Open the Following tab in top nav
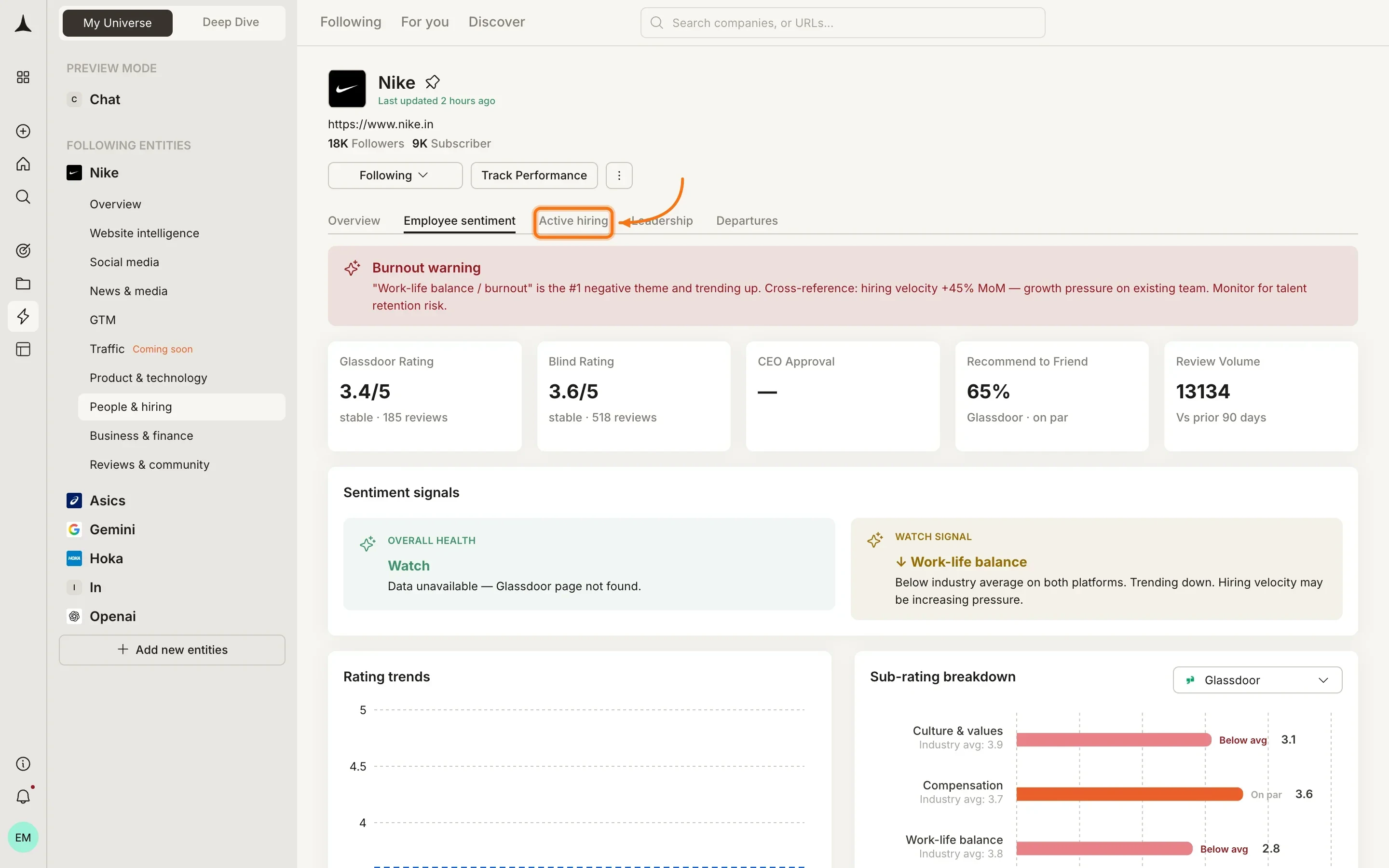The image size is (1389, 868). pyautogui.click(x=350, y=22)
